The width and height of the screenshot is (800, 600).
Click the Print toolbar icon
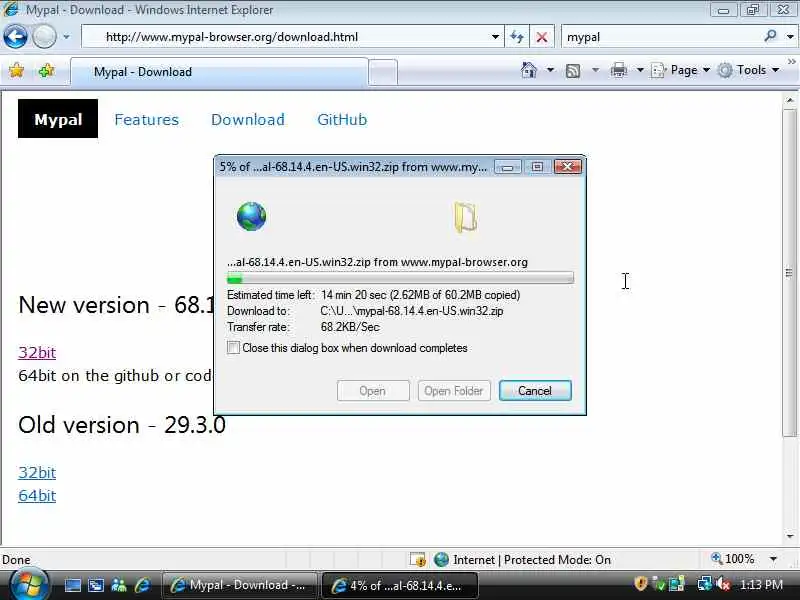pos(618,70)
